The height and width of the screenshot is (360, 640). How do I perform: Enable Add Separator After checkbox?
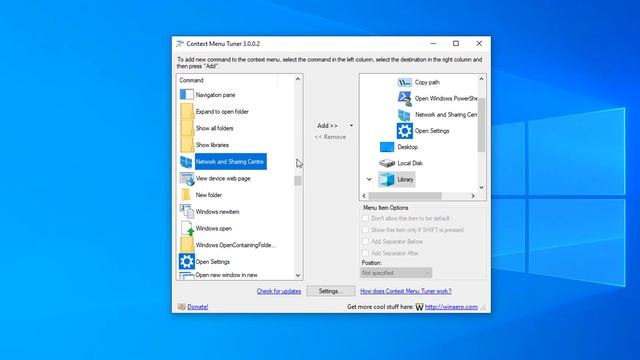pyautogui.click(x=365, y=253)
